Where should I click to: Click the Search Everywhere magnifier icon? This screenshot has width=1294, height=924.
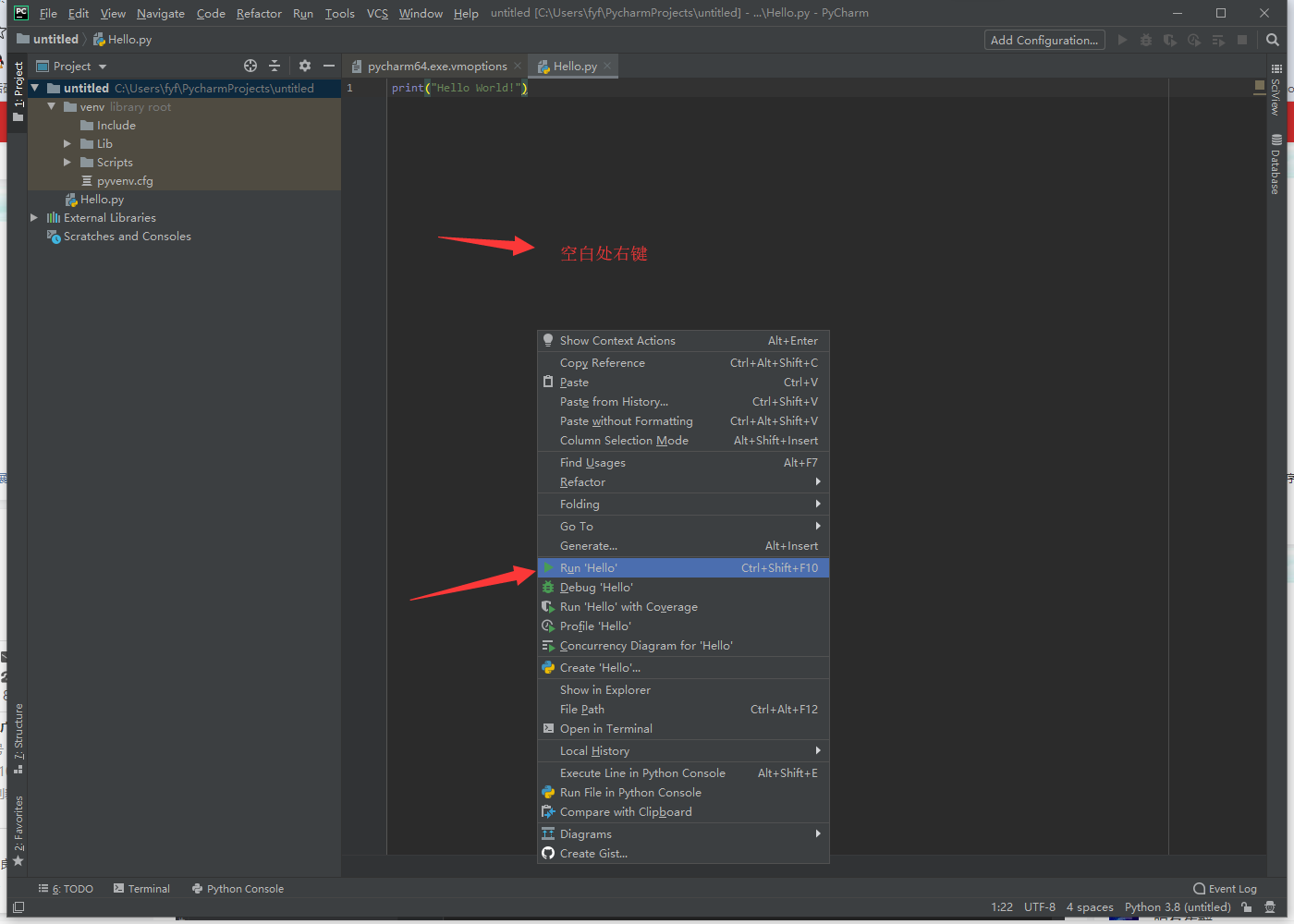pos(1273,40)
